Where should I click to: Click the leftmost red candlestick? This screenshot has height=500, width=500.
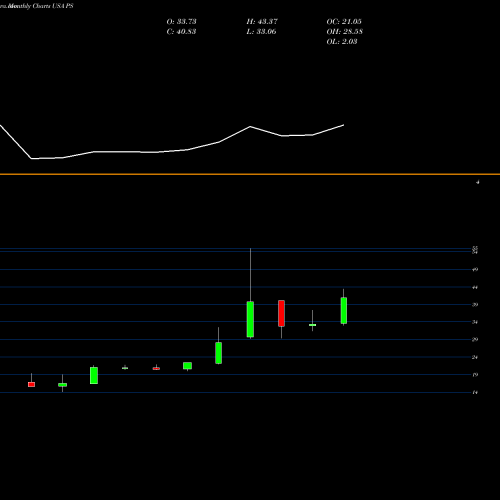coord(31,384)
